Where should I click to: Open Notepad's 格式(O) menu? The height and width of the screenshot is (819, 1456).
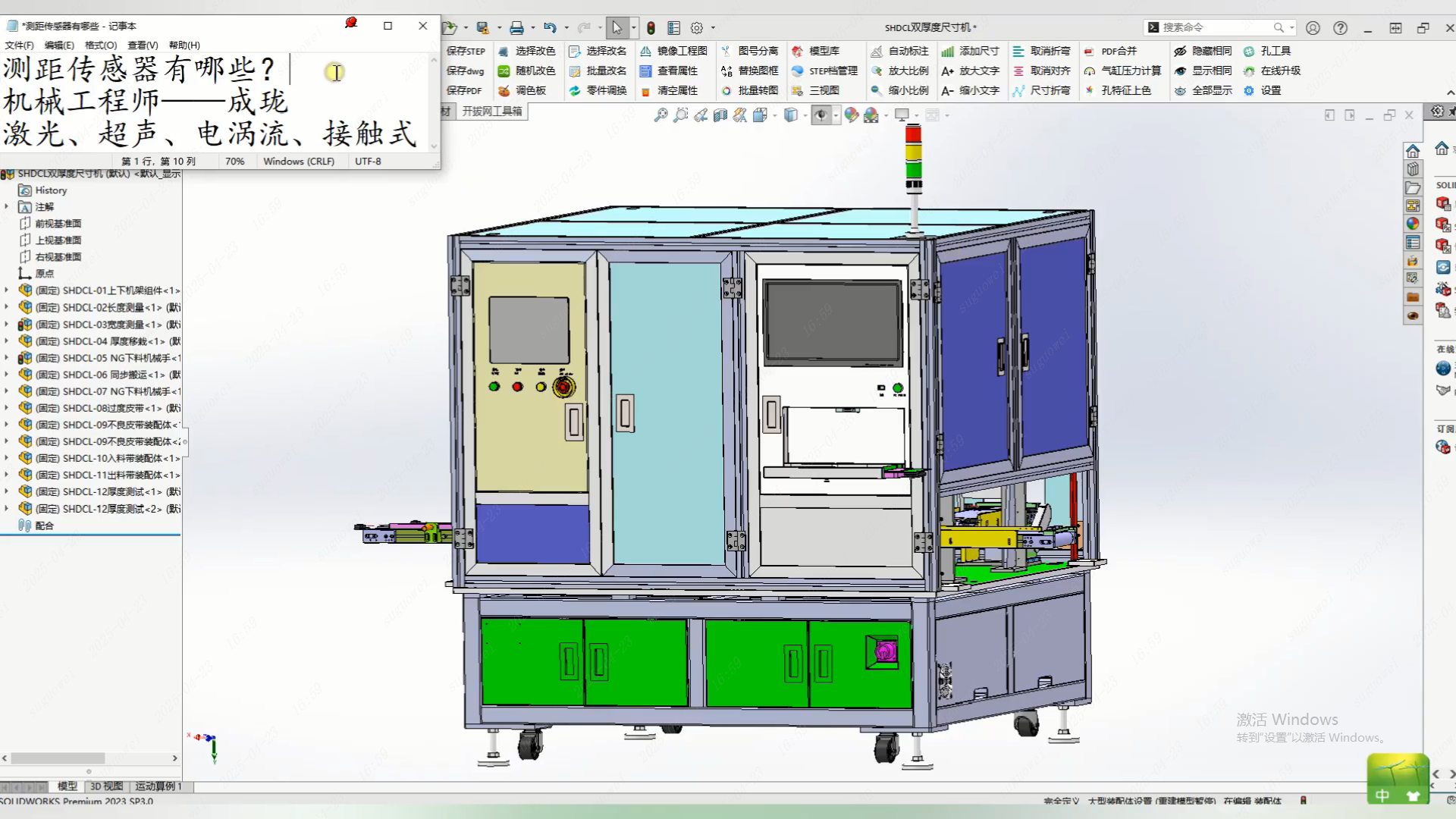point(101,45)
